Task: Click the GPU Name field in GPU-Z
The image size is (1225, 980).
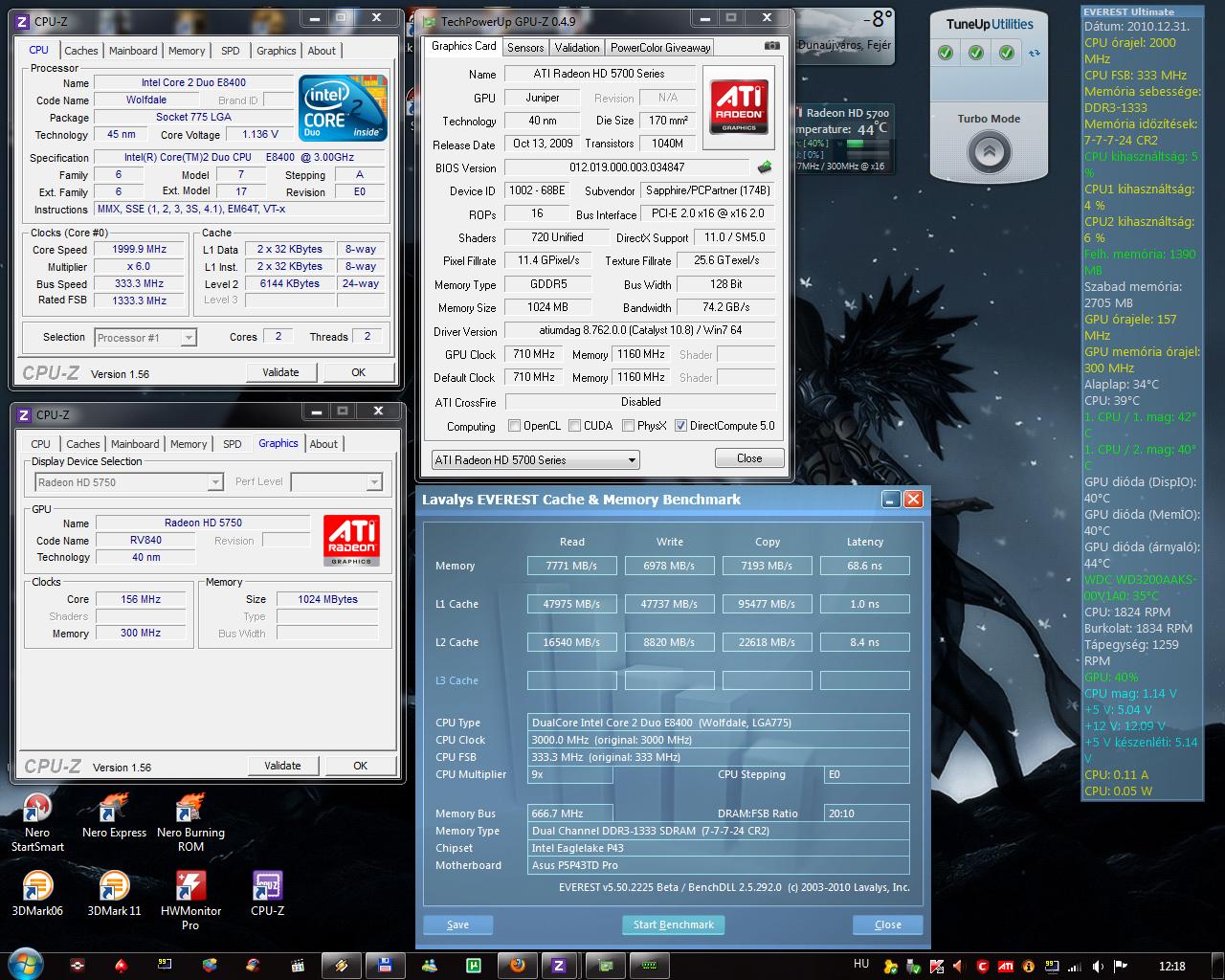Action: [x=598, y=74]
